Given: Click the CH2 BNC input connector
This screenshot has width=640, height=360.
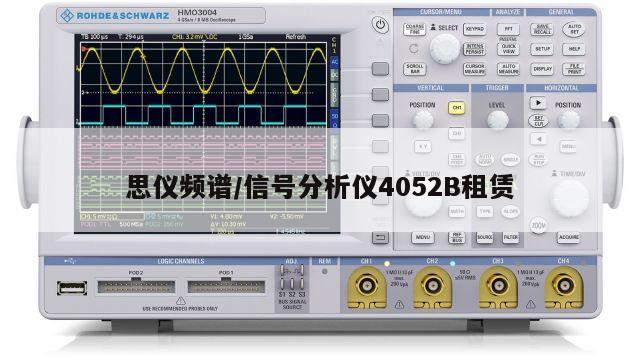Looking at the screenshot, I should click(x=432, y=286).
